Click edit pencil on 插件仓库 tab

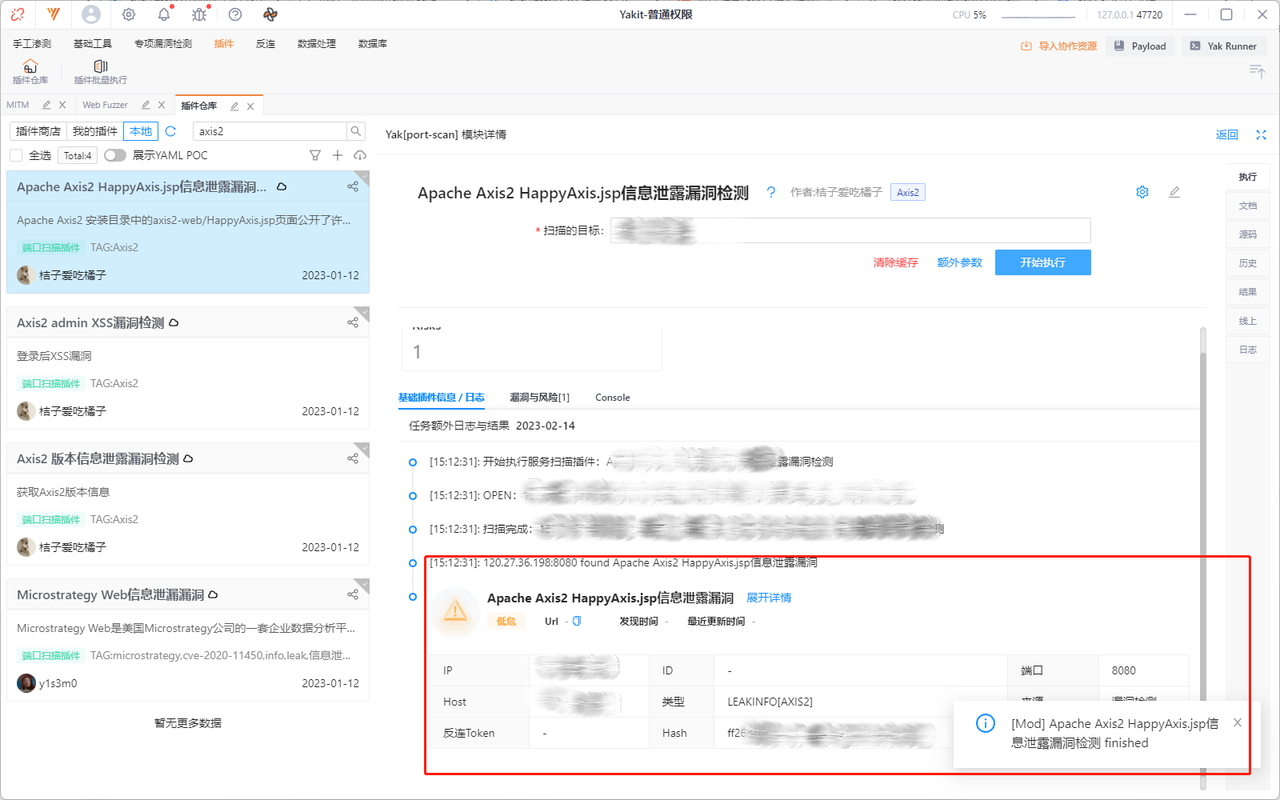point(235,106)
